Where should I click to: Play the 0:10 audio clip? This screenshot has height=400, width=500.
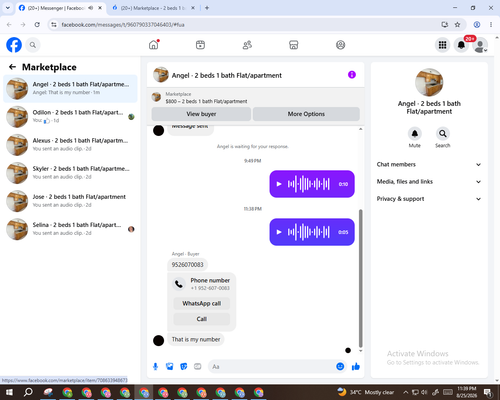tap(279, 184)
